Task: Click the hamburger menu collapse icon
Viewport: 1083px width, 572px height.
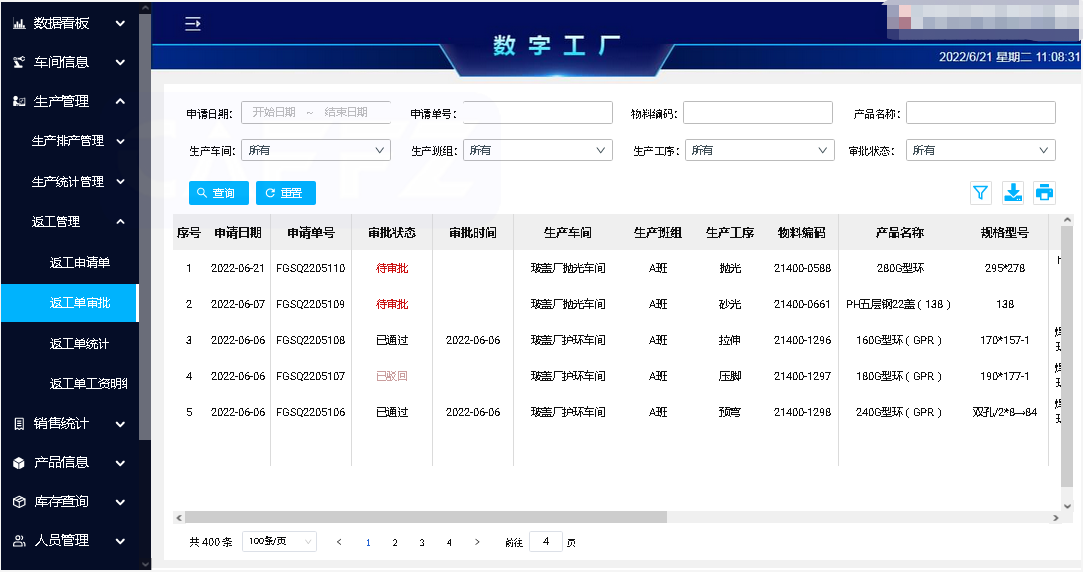Action: 193,24
